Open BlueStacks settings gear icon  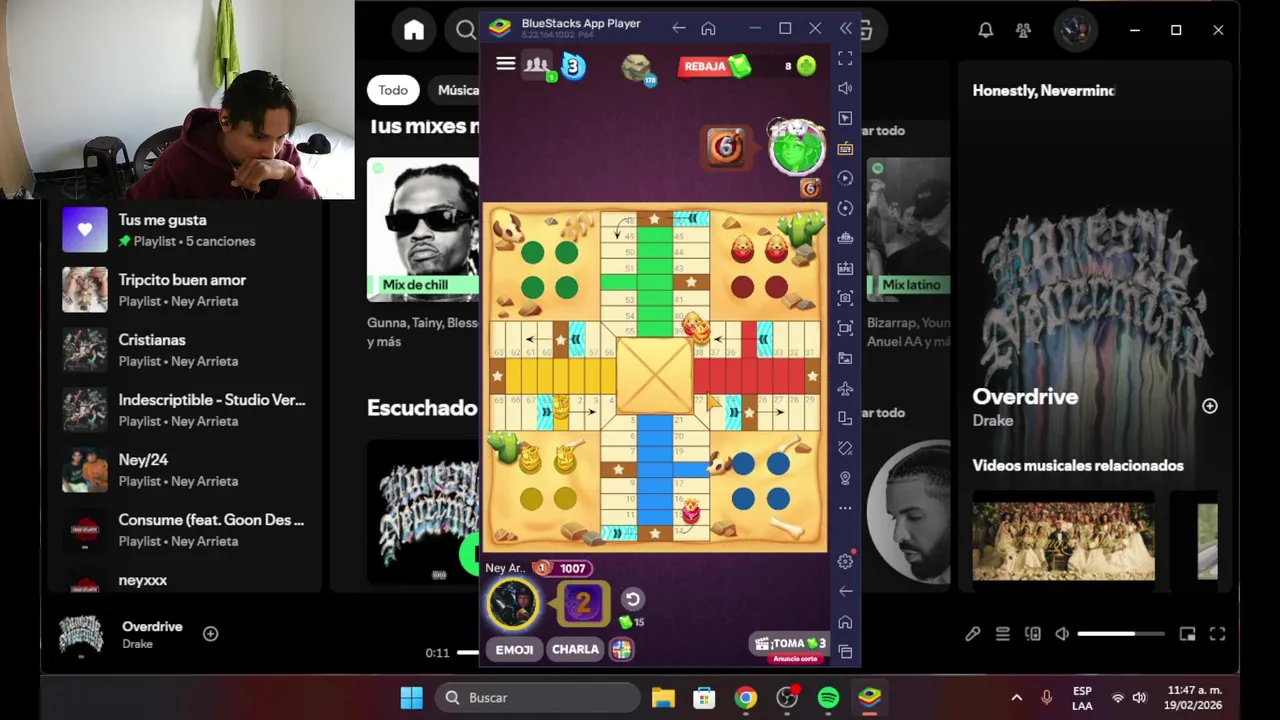pyautogui.click(x=845, y=561)
